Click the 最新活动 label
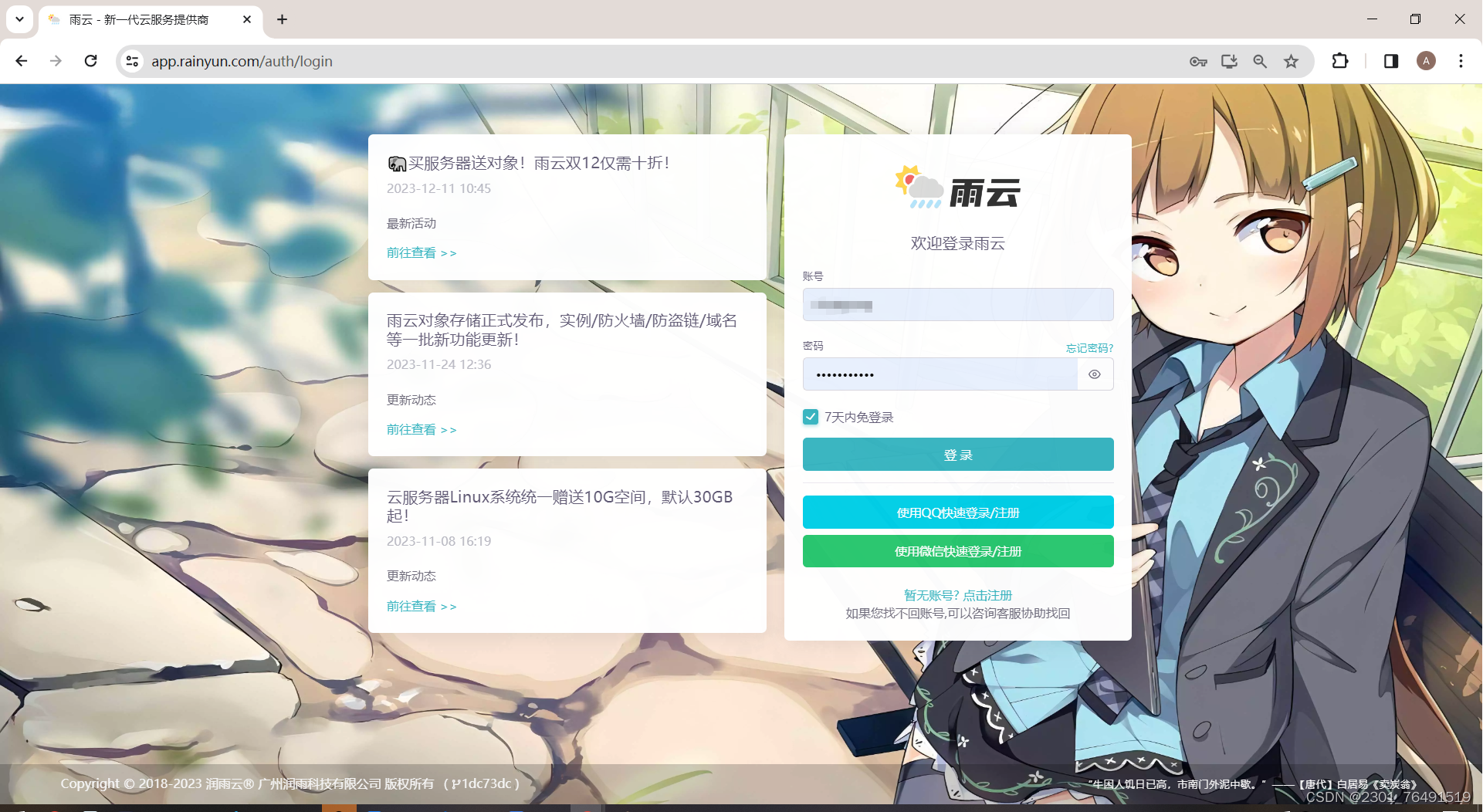Screen dimensions: 1483x812 tap(411, 223)
